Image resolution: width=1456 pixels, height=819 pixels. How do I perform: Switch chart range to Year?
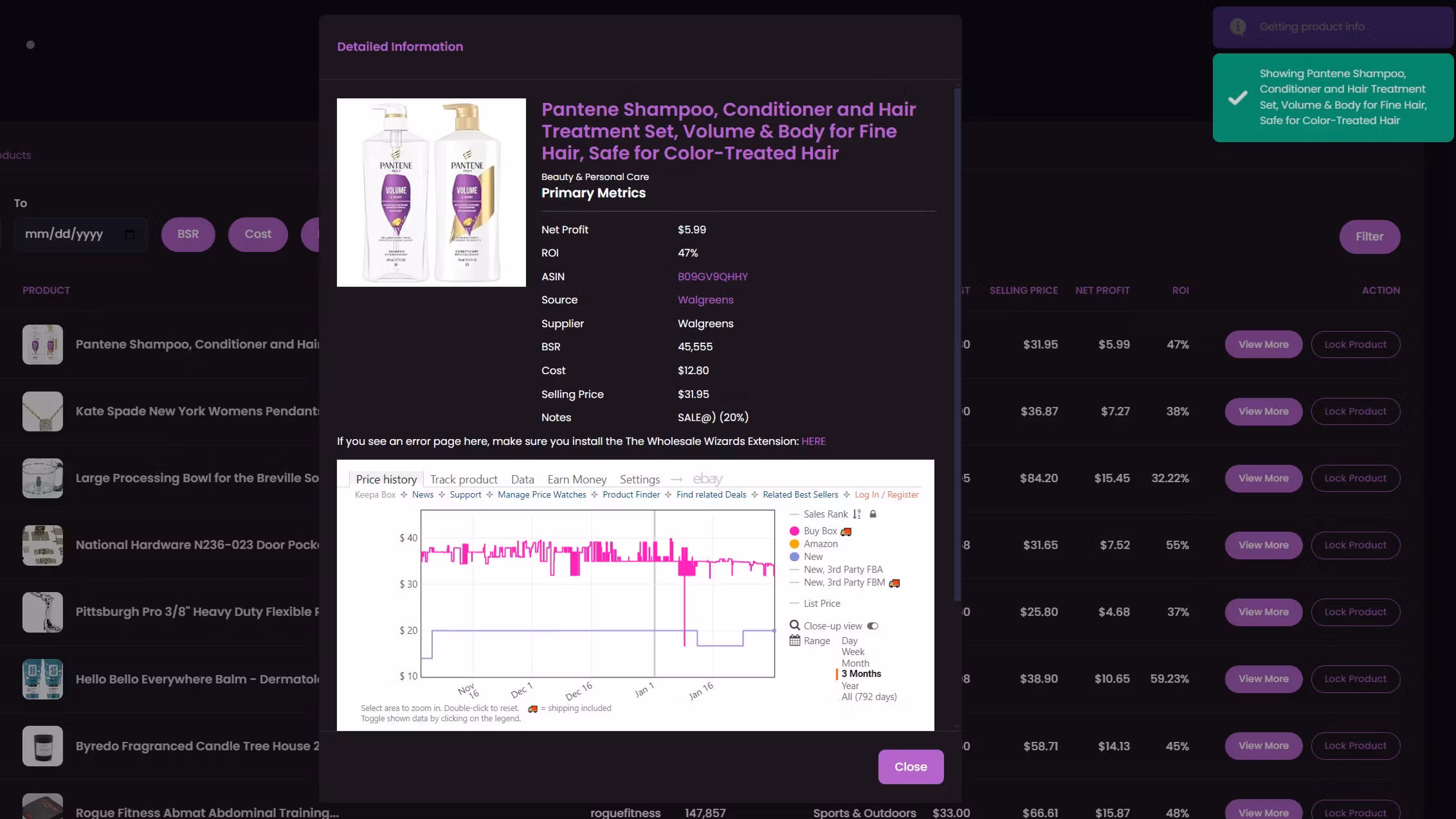(x=850, y=685)
